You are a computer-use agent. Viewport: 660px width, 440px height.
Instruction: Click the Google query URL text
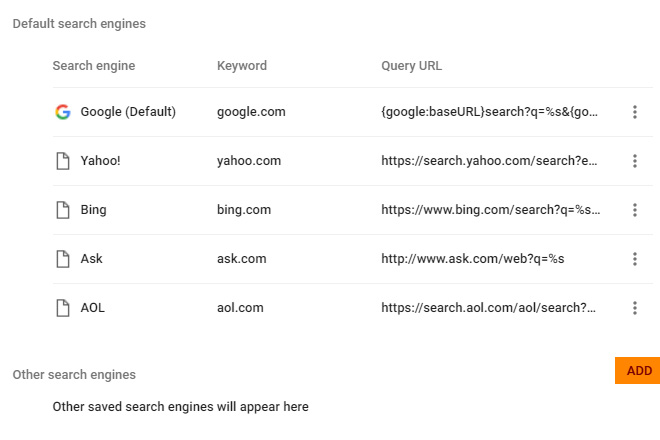point(489,112)
